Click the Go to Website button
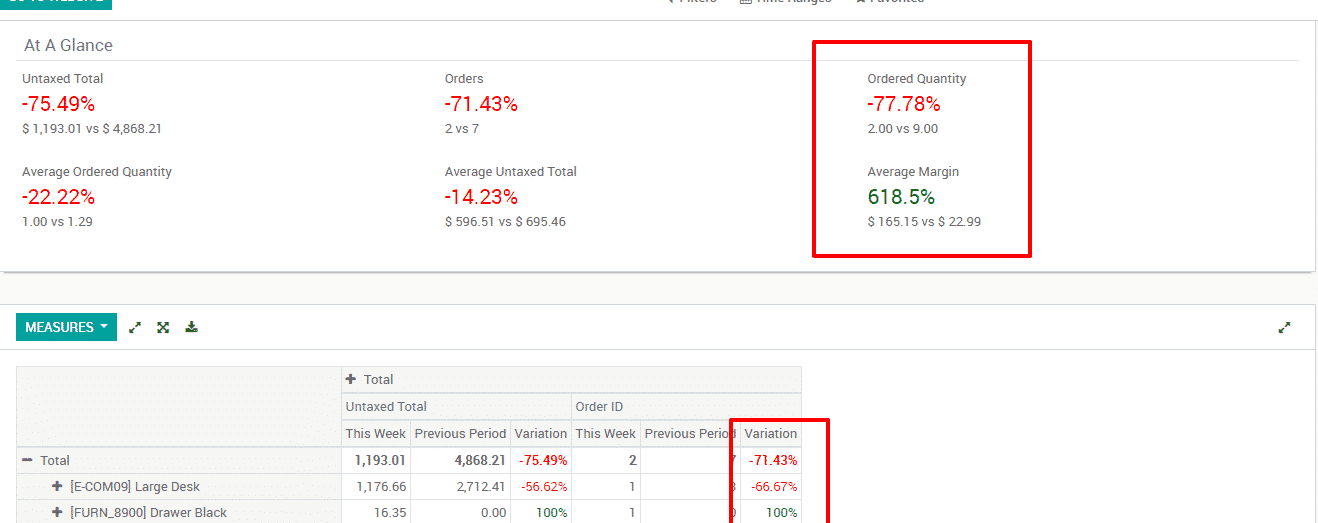Screen dimensions: 1318x523 click(56, 2)
